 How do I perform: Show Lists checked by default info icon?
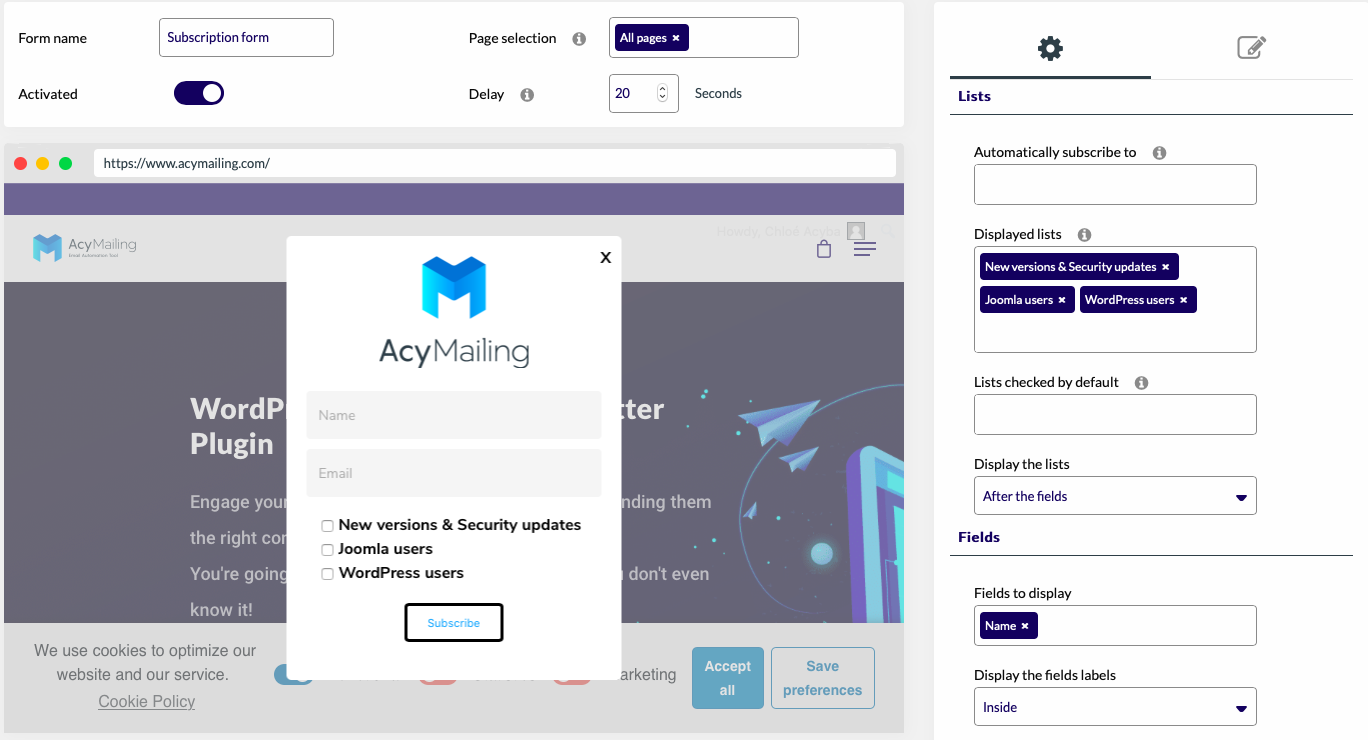(1141, 383)
